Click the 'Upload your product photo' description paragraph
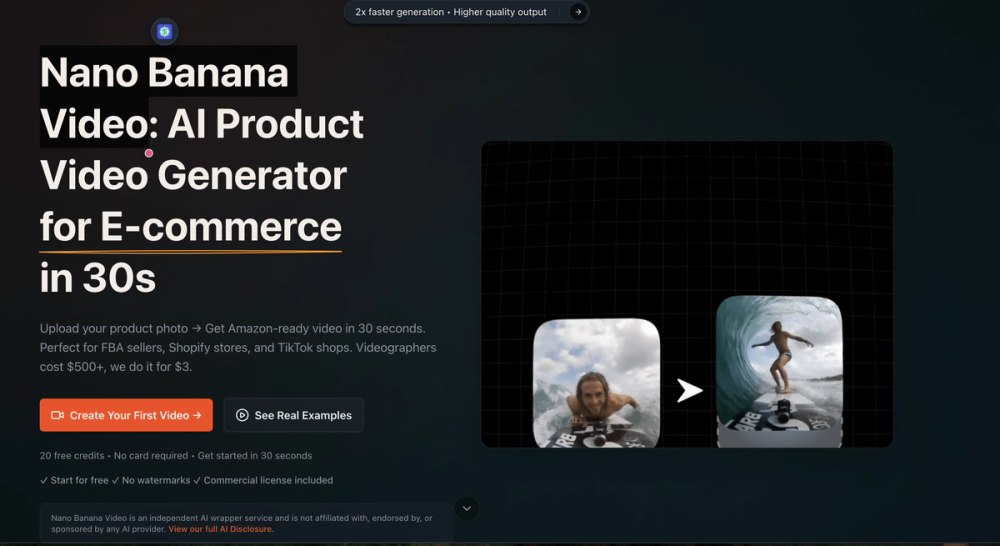This screenshot has width=1000, height=546. [238, 348]
